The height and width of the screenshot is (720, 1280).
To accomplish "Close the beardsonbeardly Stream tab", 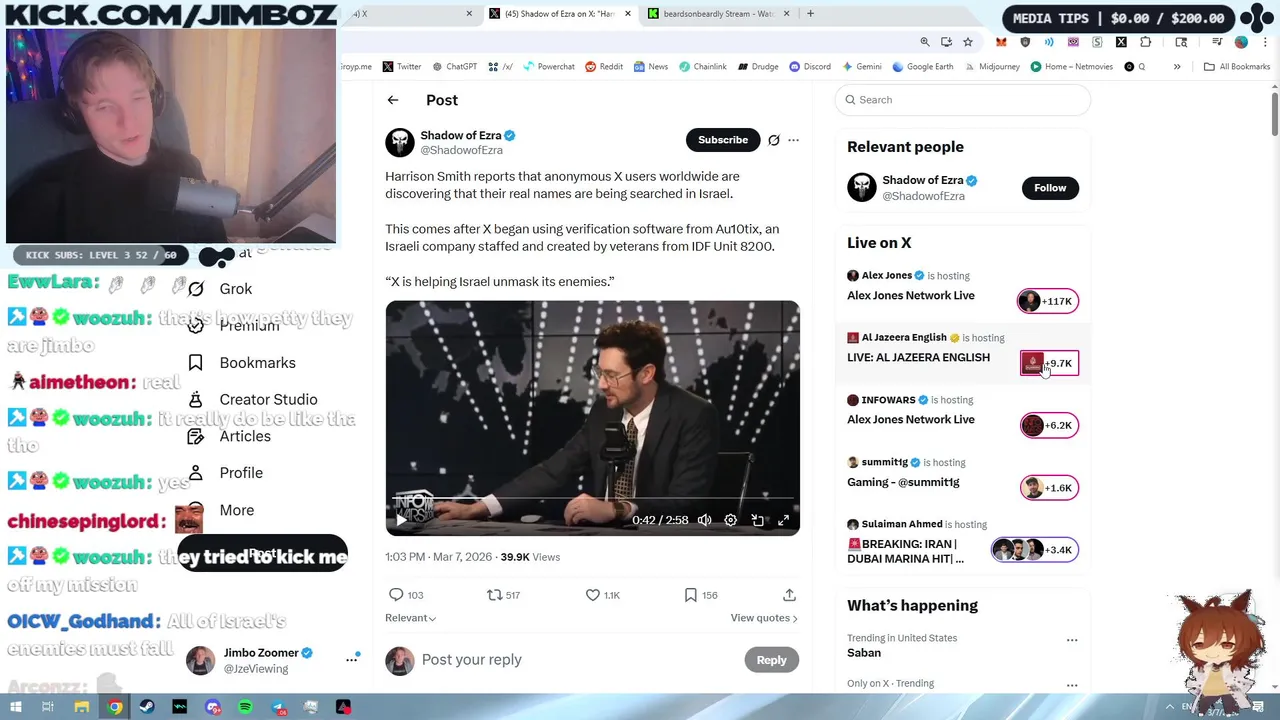I will (x=786, y=14).
